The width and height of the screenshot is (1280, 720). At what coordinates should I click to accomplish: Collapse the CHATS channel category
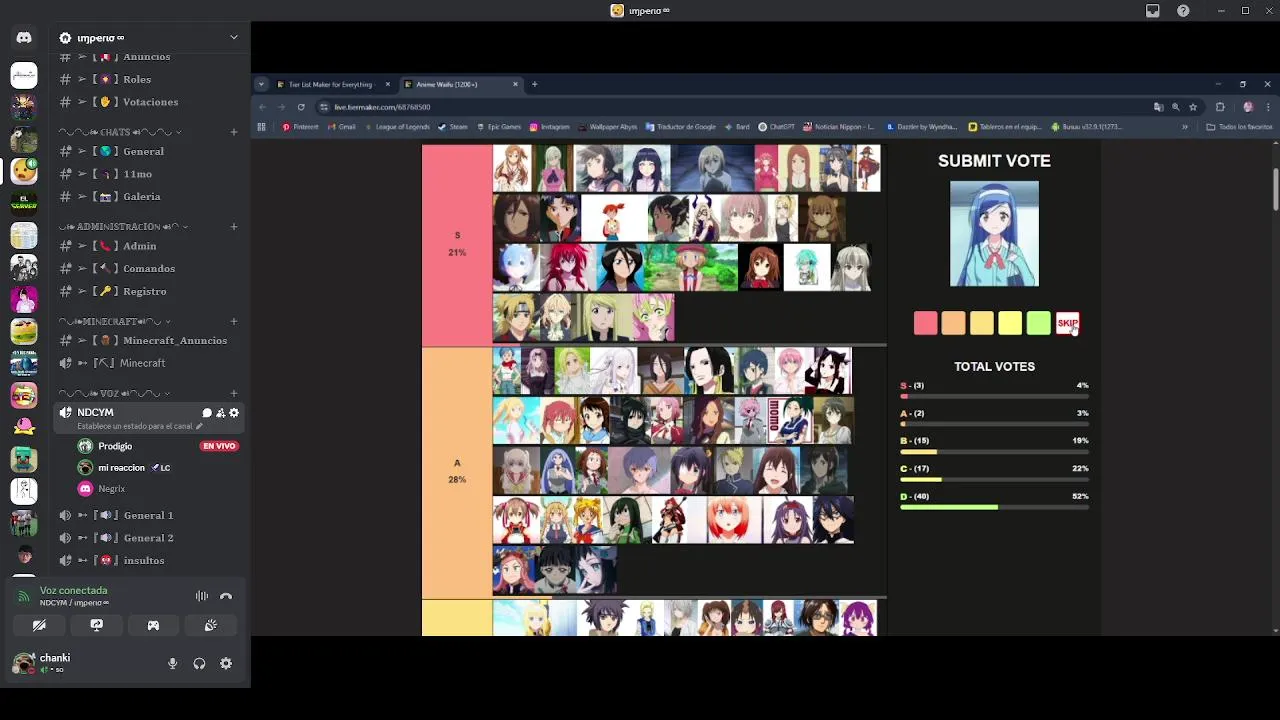pyautogui.click(x=120, y=132)
